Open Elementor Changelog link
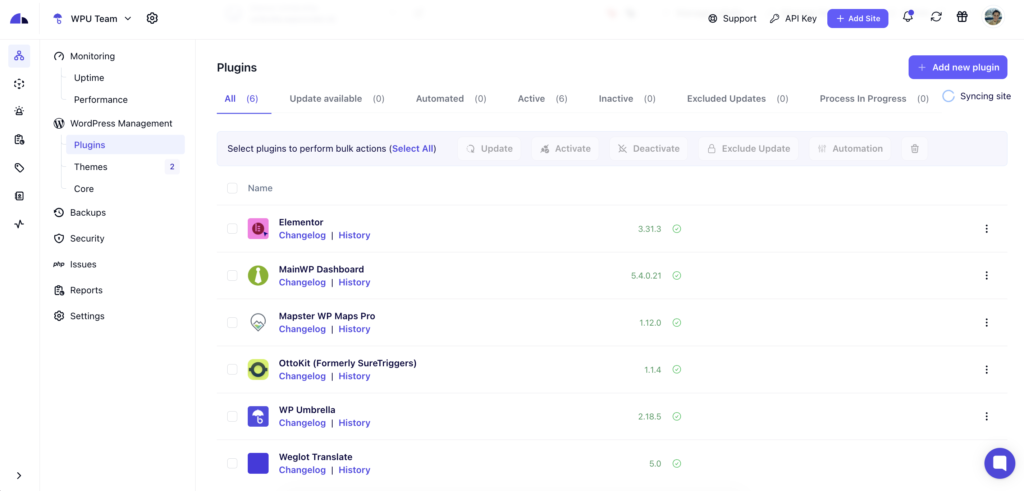Image resolution: width=1024 pixels, height=491 pixels. point(302,235)
